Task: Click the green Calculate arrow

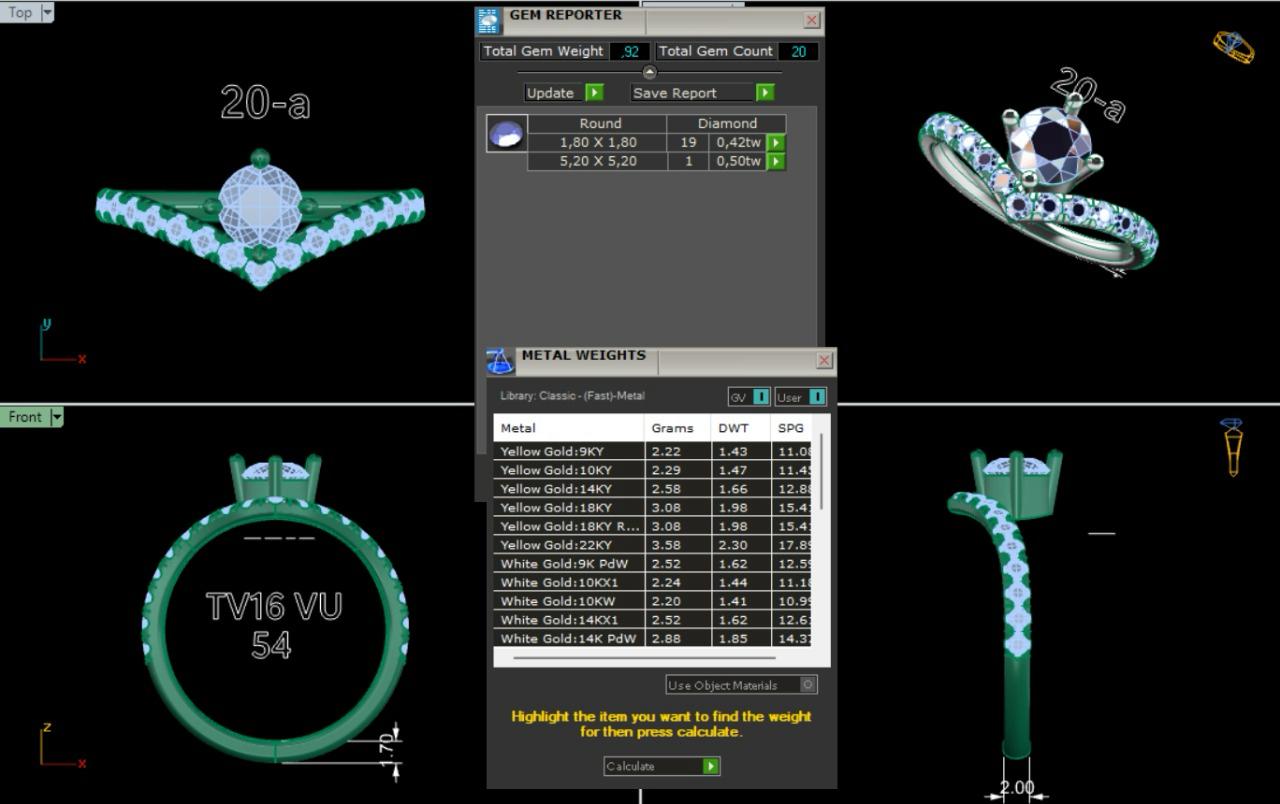Action: tap(710, 766)
